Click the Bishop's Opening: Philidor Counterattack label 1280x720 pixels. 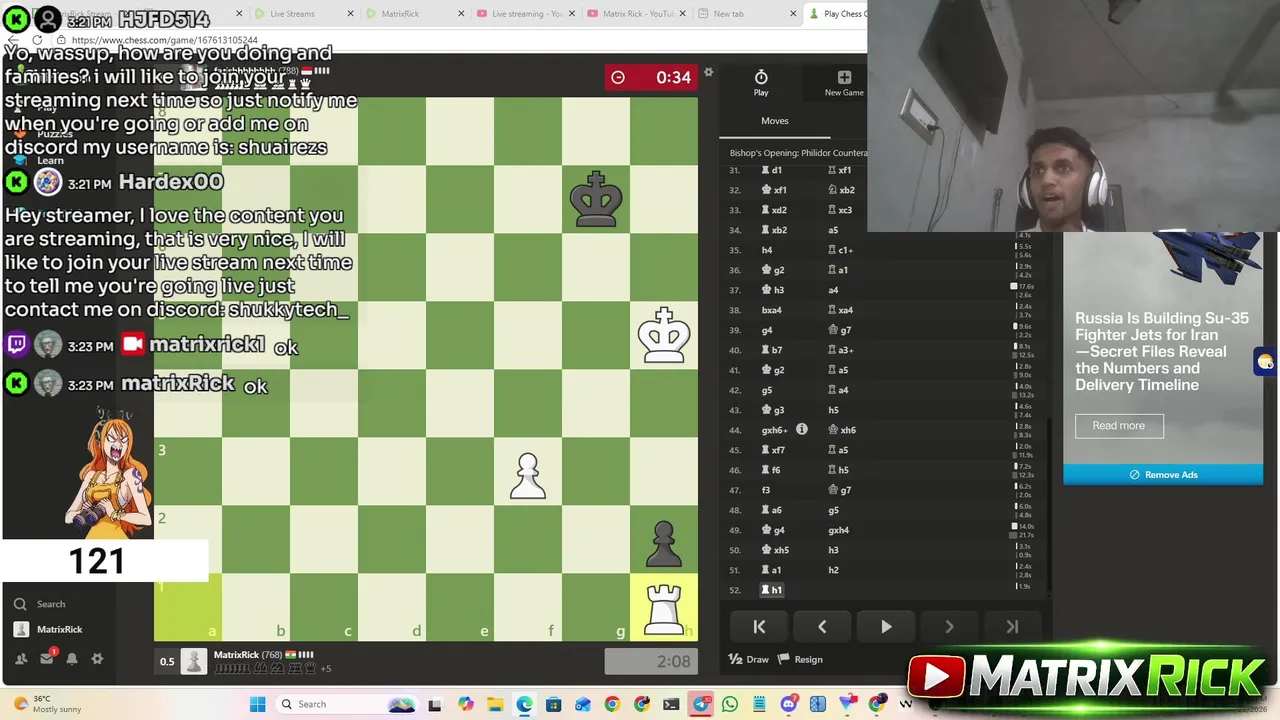(x=798, y=153)
